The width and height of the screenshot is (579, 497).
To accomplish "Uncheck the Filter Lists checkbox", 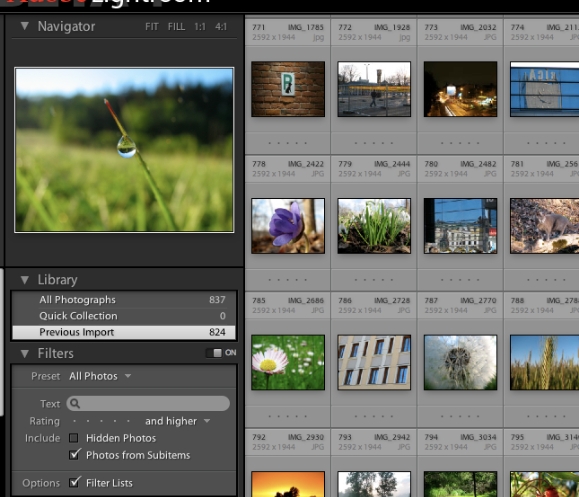I will point(74,482).
